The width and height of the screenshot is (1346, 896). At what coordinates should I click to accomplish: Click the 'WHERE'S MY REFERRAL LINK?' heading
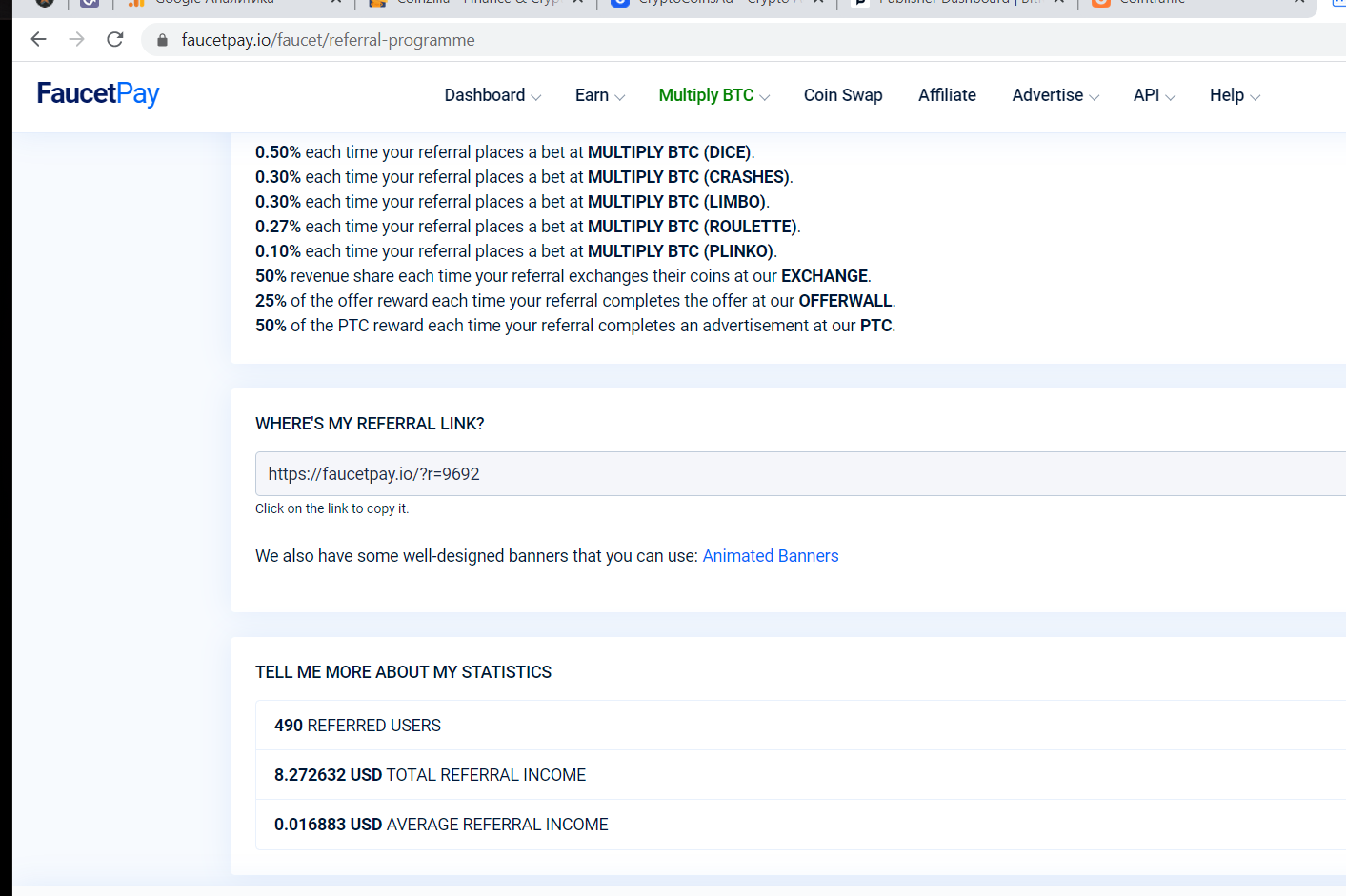click(370, 424)
